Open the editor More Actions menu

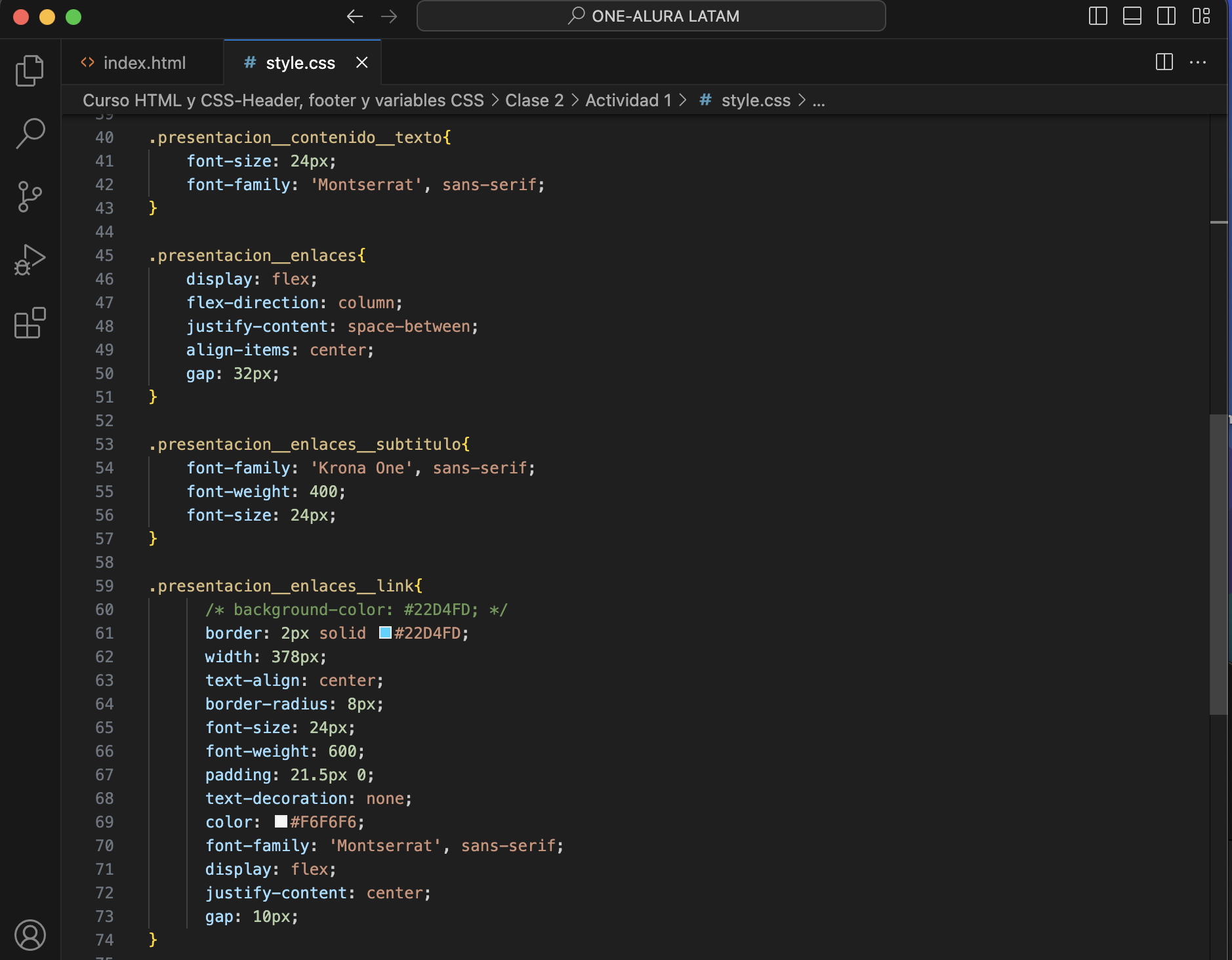(x=1198, y=62)
